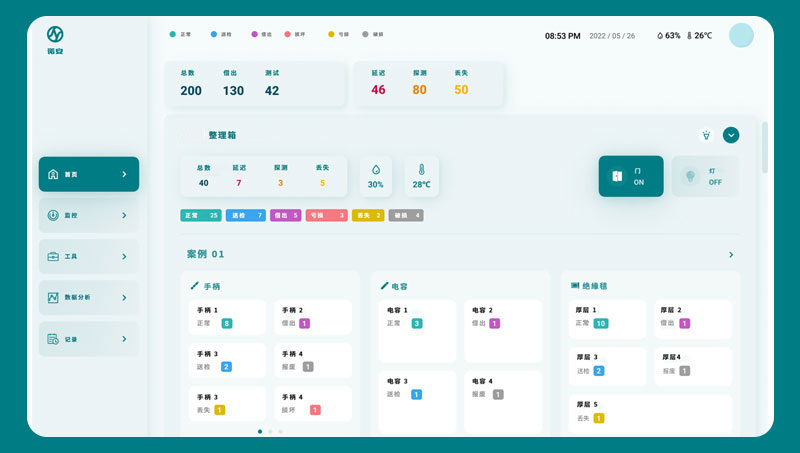
Task: Collapse 整理箱 panel with round chevron button
Action: click(x=731, y=135)
